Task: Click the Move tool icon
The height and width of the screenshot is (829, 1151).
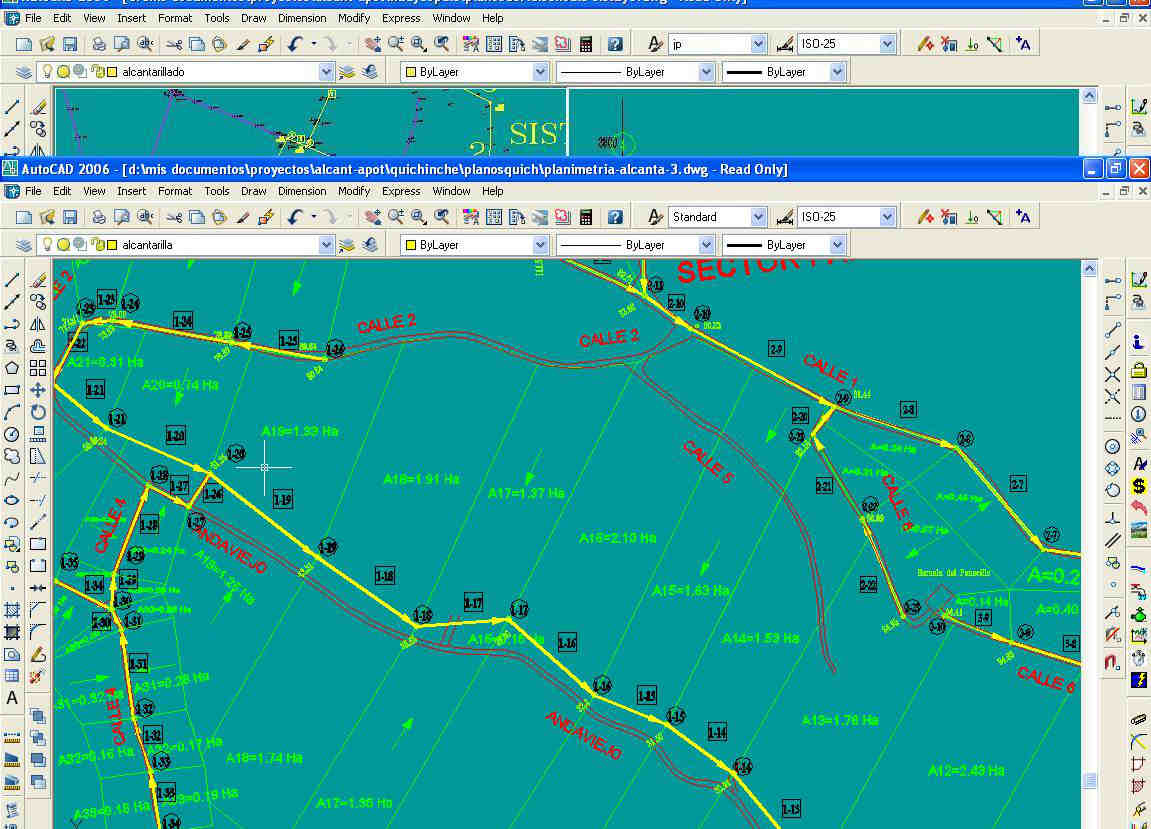Action: [38, 390]
